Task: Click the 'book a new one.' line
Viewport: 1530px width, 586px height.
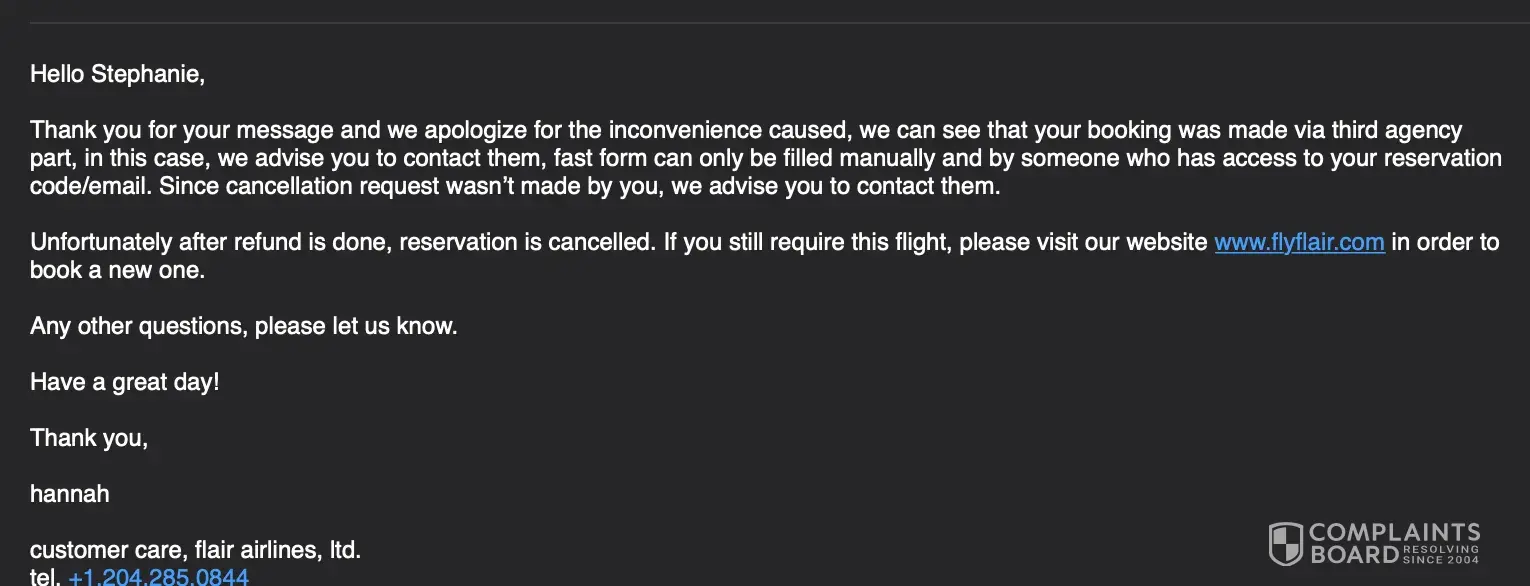Action: pyautogui.click(x=117, y=270)
